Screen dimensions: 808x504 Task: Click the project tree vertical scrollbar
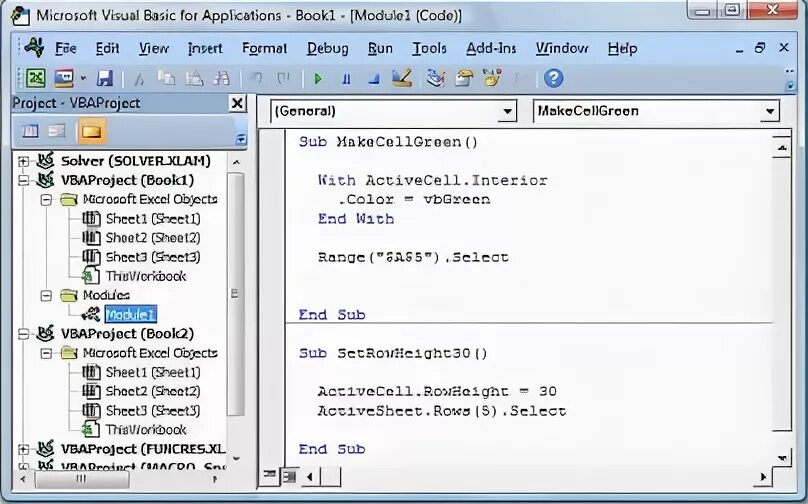pyautogui.click(x=236, y=294)
